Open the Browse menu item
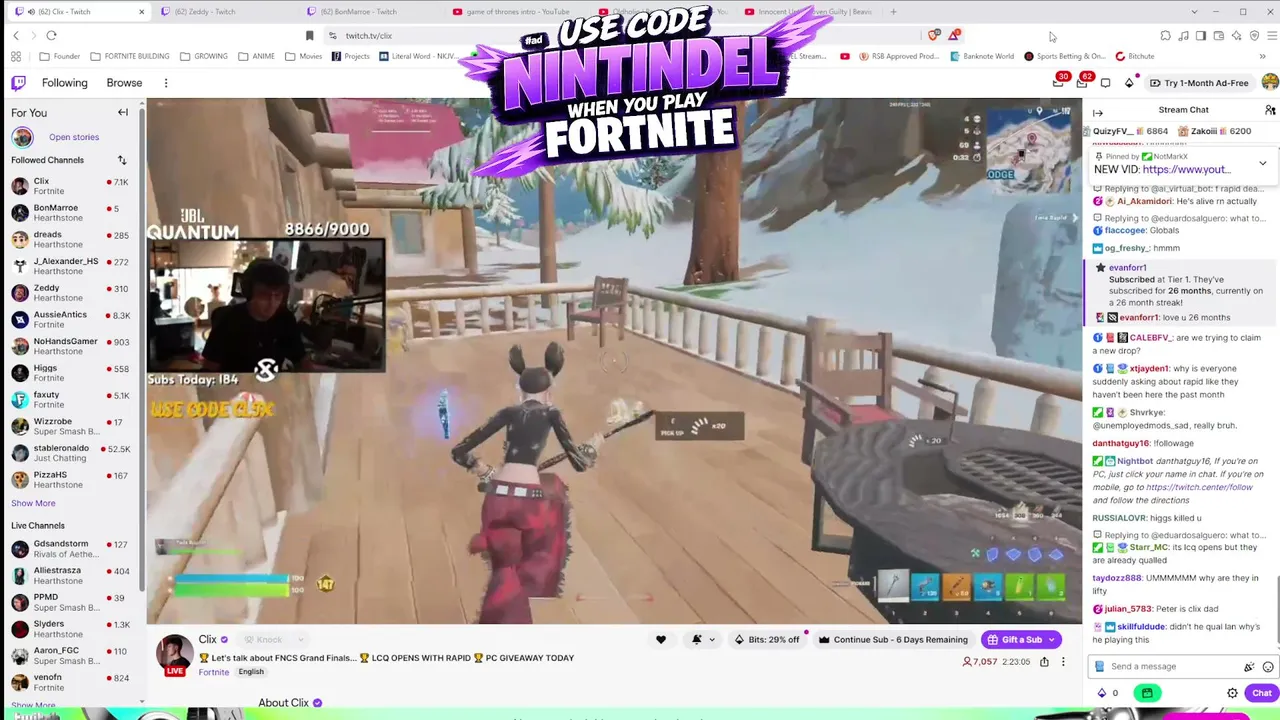1280x720 pixels. tap(124, 83)
